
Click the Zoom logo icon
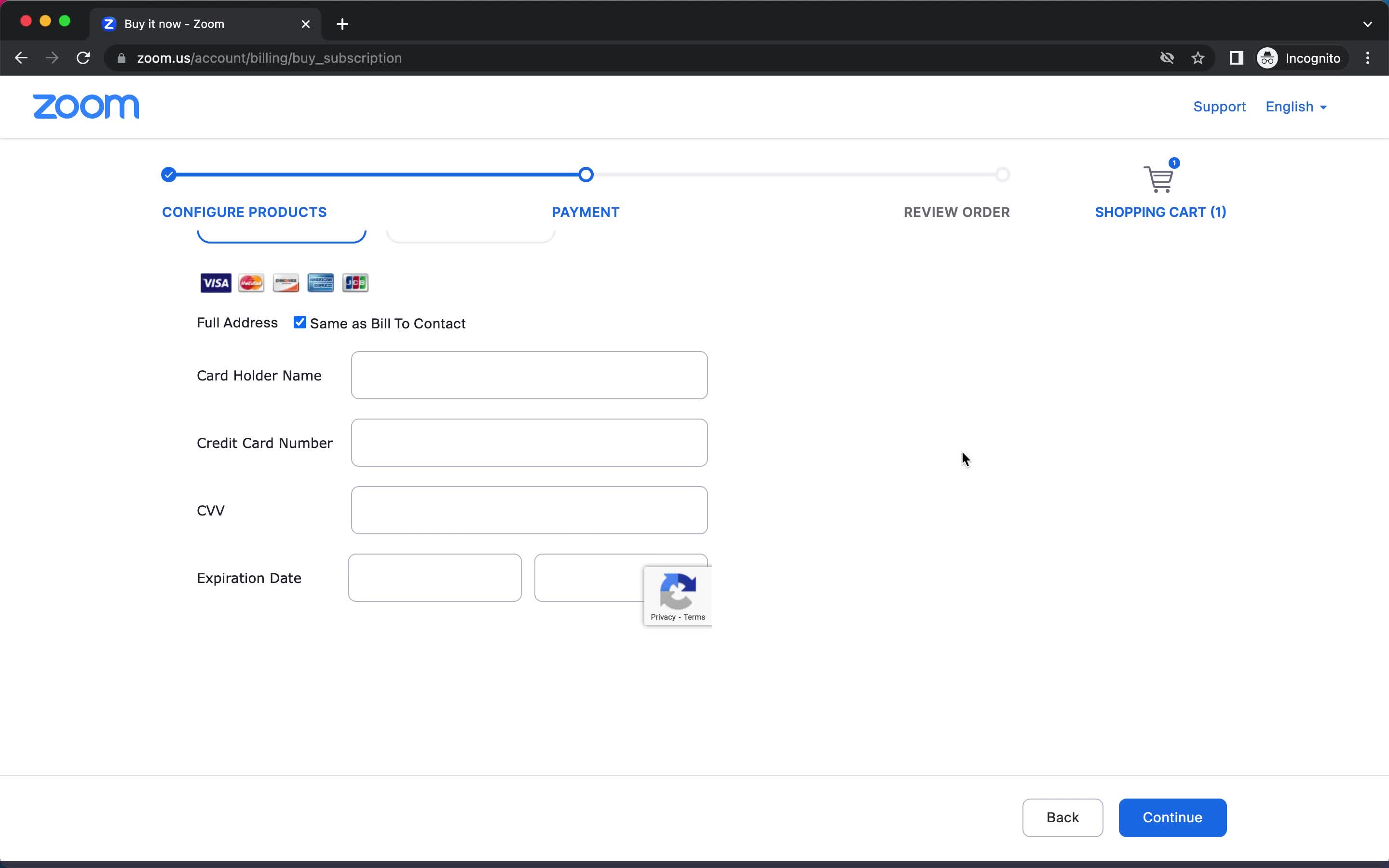click(x=86, y=106)
